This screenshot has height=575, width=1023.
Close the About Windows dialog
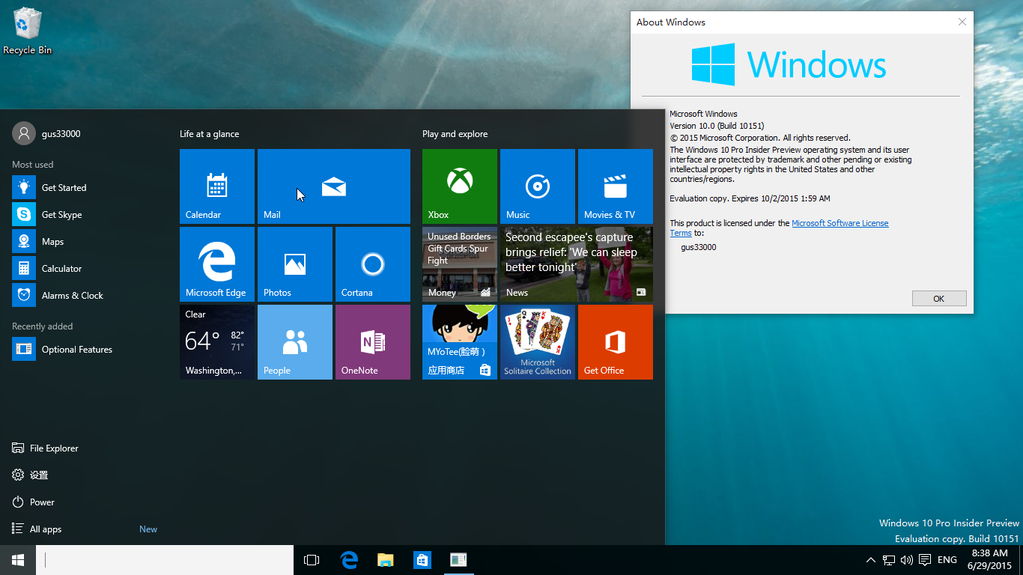point(962,22)
